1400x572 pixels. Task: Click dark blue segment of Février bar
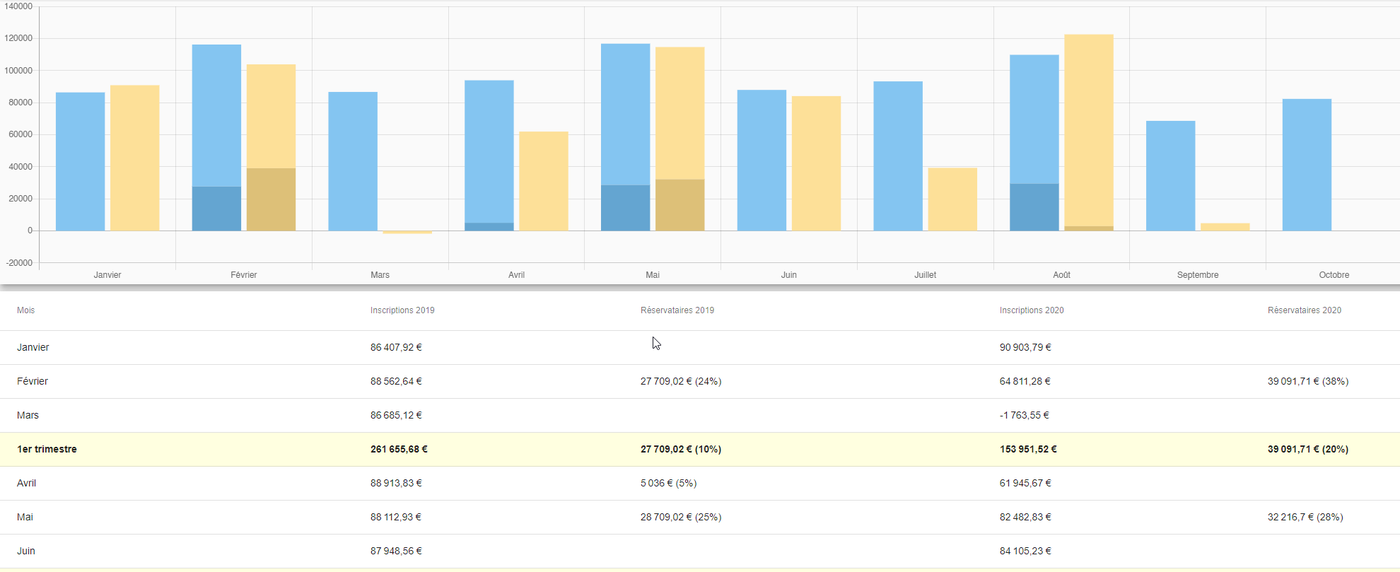tap(216, 209)
